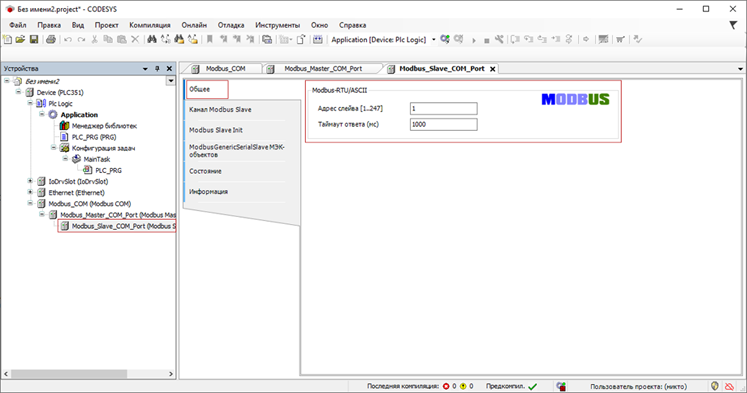Open Find using the first binoculars icon
This screenshot has width=747, height=393.
coord(151,40)
